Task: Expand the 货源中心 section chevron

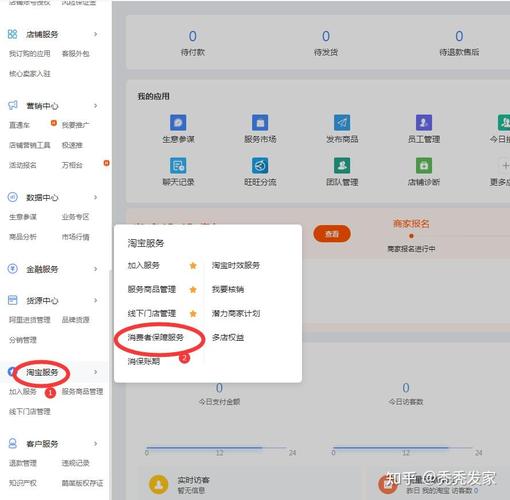Action: click(x=95, y=300)
